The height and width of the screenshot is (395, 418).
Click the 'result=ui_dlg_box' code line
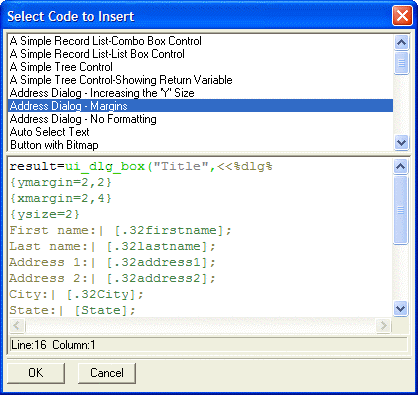[141, 166]
